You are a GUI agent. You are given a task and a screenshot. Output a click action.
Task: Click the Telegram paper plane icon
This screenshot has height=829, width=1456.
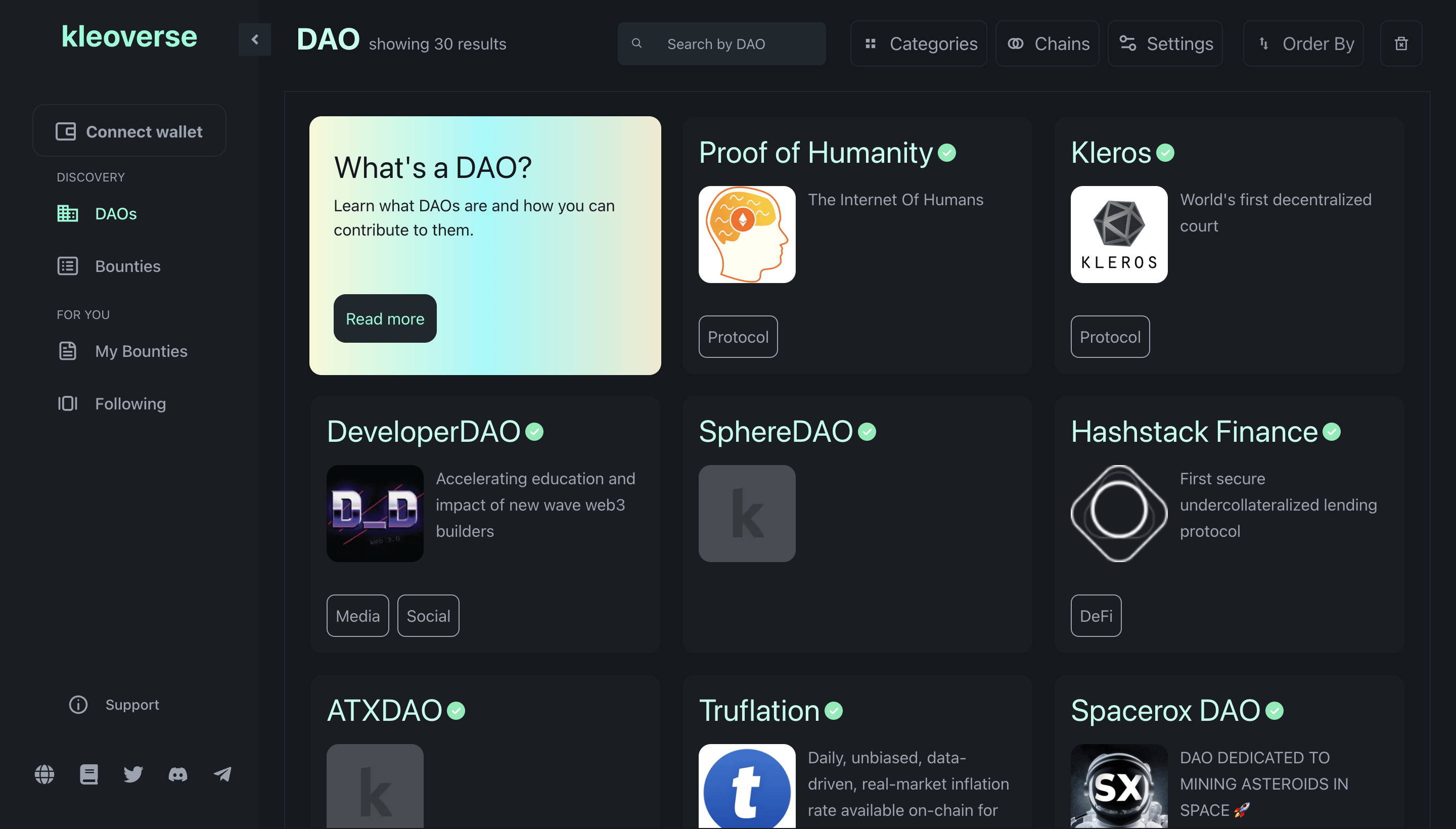point(222,774)
